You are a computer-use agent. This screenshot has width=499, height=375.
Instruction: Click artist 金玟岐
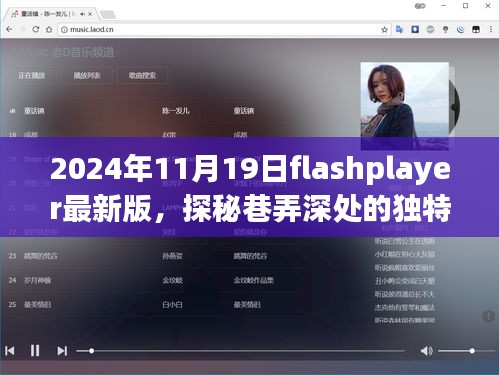pyautogui.click(x=172, y=280)
